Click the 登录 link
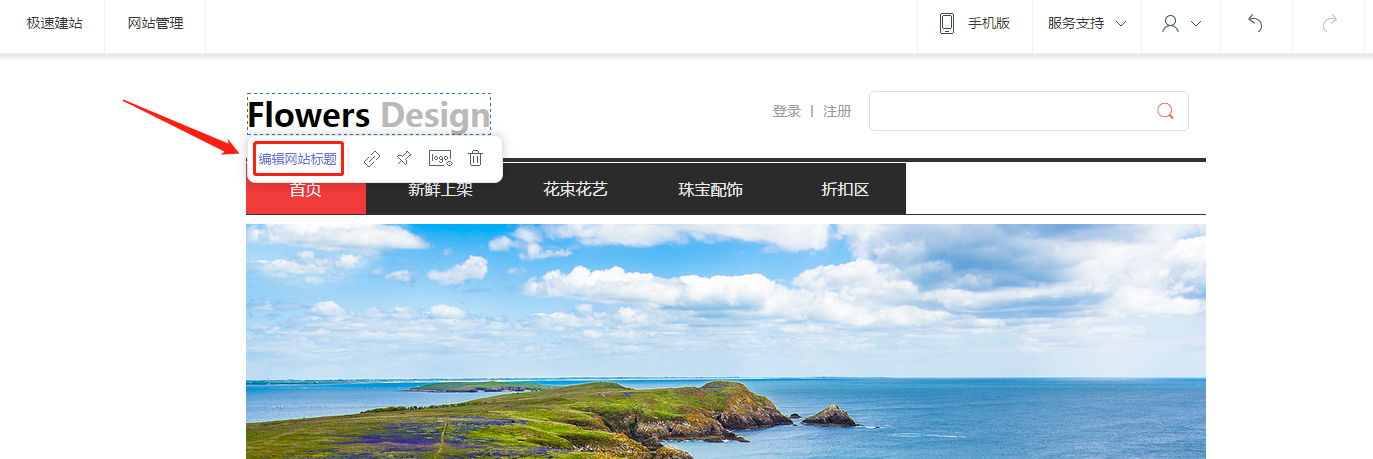1373x459 pixels. click(787, 111)
